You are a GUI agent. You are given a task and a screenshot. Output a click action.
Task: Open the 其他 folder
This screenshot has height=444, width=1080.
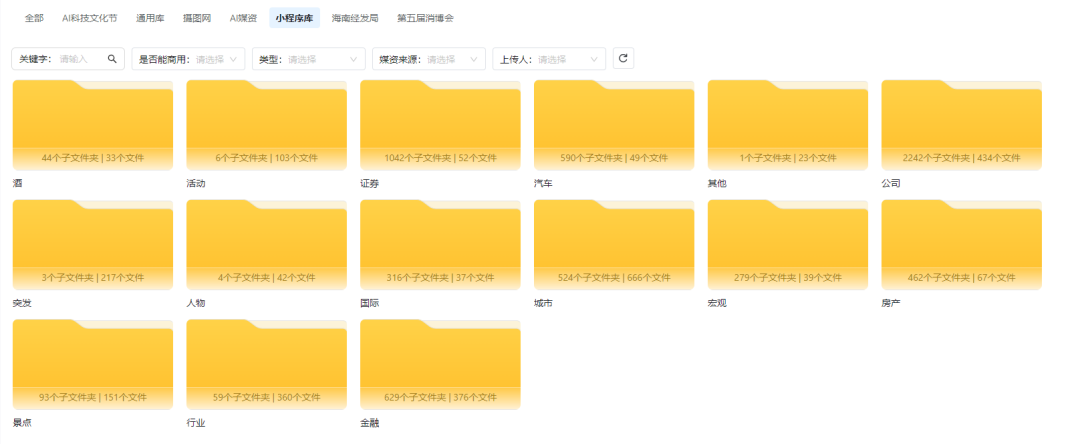(788, 125)
